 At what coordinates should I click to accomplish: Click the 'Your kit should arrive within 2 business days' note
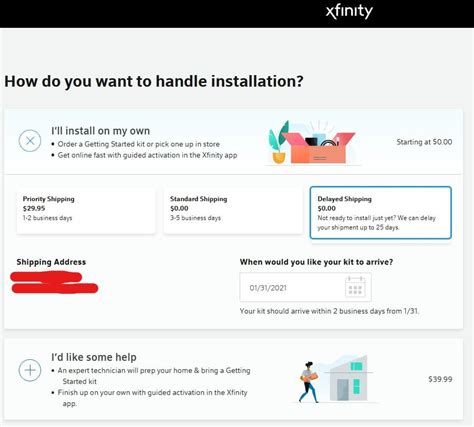(329, 311)
